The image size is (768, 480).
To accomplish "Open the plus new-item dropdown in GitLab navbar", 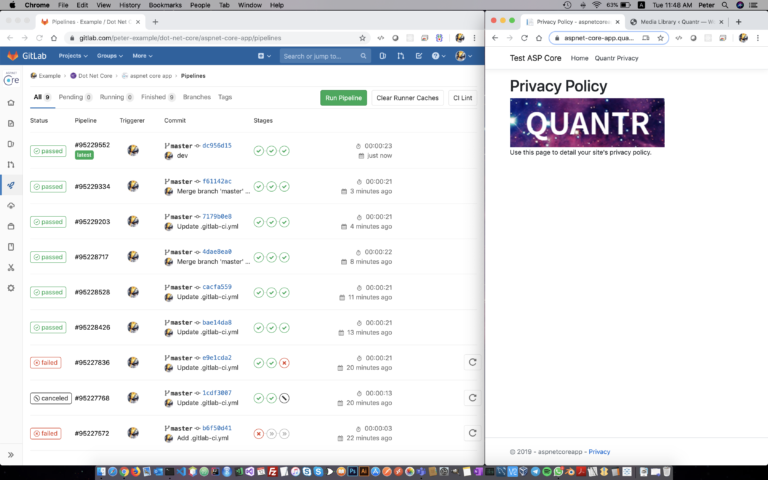I will click(264, 56).
